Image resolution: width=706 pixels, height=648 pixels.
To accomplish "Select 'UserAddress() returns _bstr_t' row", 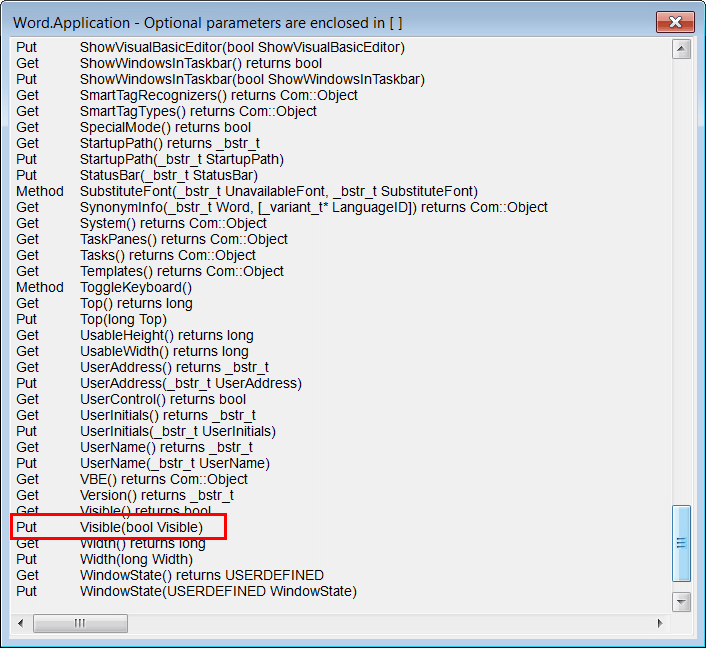I will [142, 367].
